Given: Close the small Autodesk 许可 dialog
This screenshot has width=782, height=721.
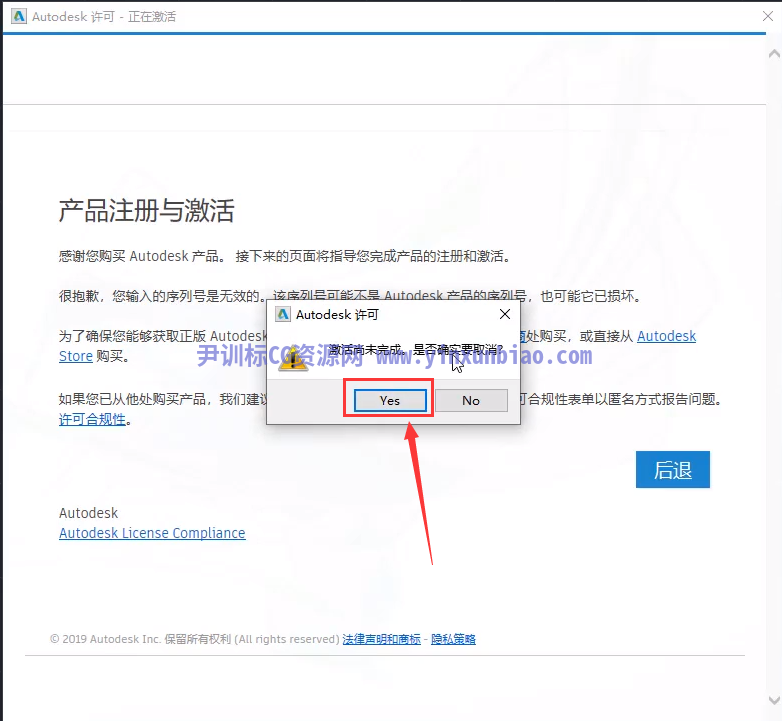Looking at the screenshot, I should pos(505,314).
